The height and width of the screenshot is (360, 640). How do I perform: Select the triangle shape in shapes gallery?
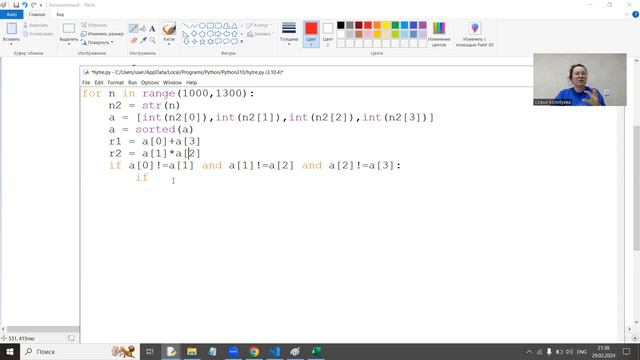coord(234,26)
